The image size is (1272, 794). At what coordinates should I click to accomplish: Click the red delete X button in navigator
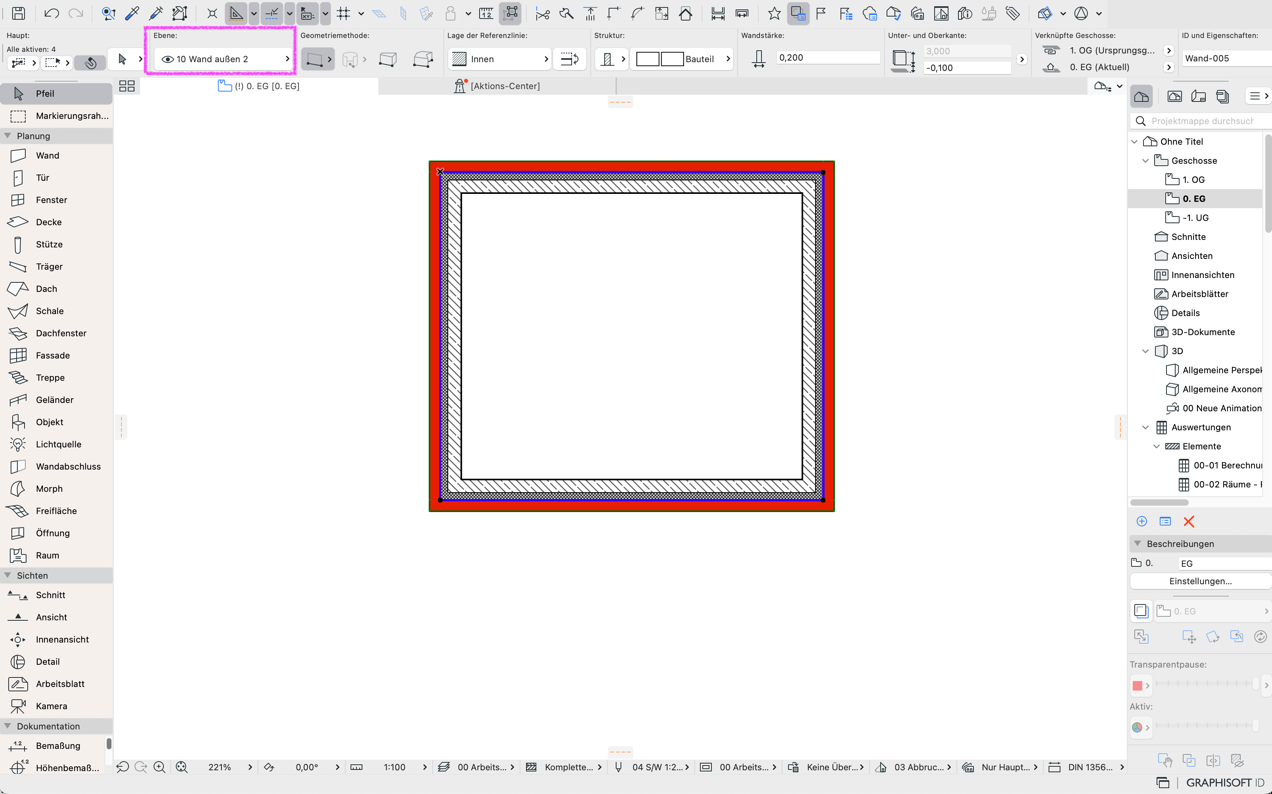pyautogui.click(x=1189, y=522)
